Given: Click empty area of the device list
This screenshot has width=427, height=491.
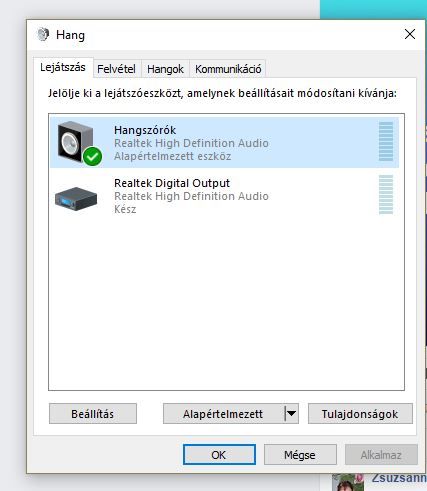Looking at the screenshot, I should click(x=226, y=303).
